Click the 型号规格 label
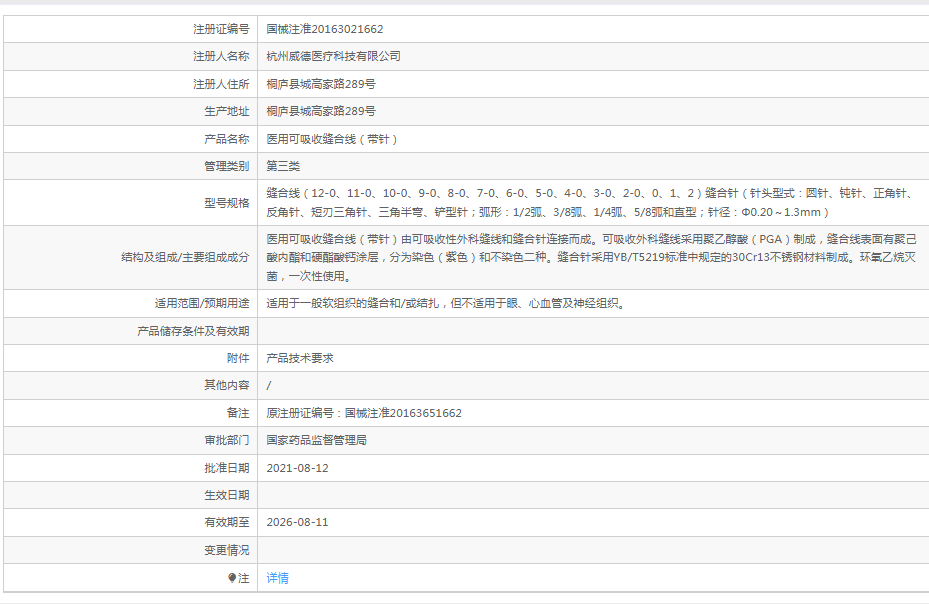 pos(227,203)
